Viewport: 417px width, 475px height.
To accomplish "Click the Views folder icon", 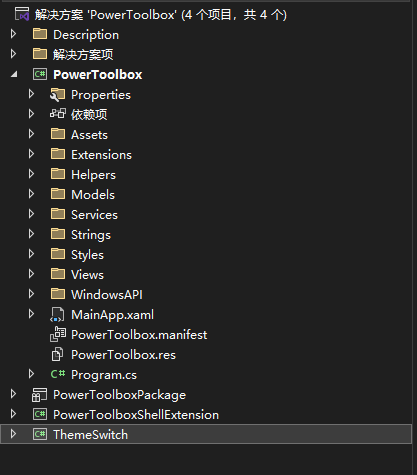I will coord(58,274).
